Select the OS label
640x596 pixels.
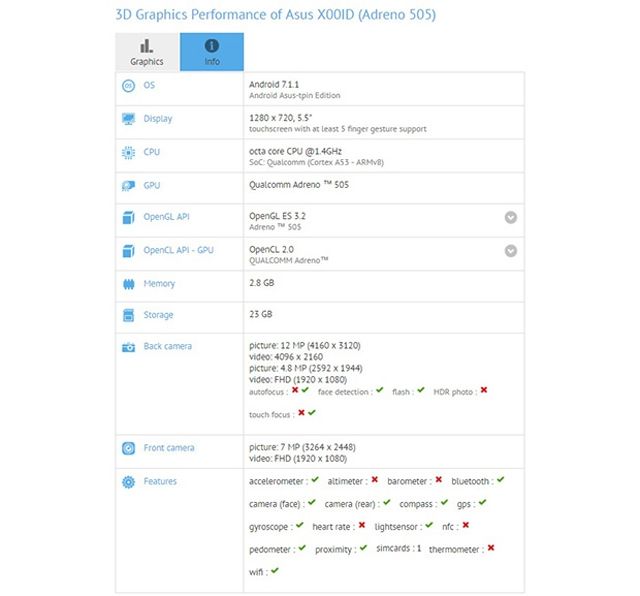coord(149,85)
